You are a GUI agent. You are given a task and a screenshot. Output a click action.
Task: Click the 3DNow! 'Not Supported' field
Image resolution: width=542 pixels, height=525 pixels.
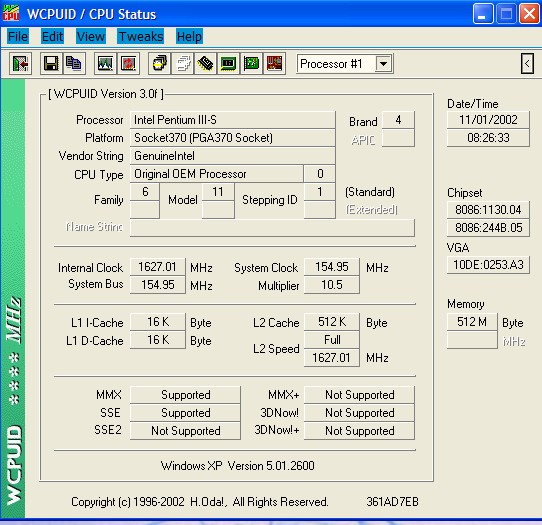(x=359, y=413)
